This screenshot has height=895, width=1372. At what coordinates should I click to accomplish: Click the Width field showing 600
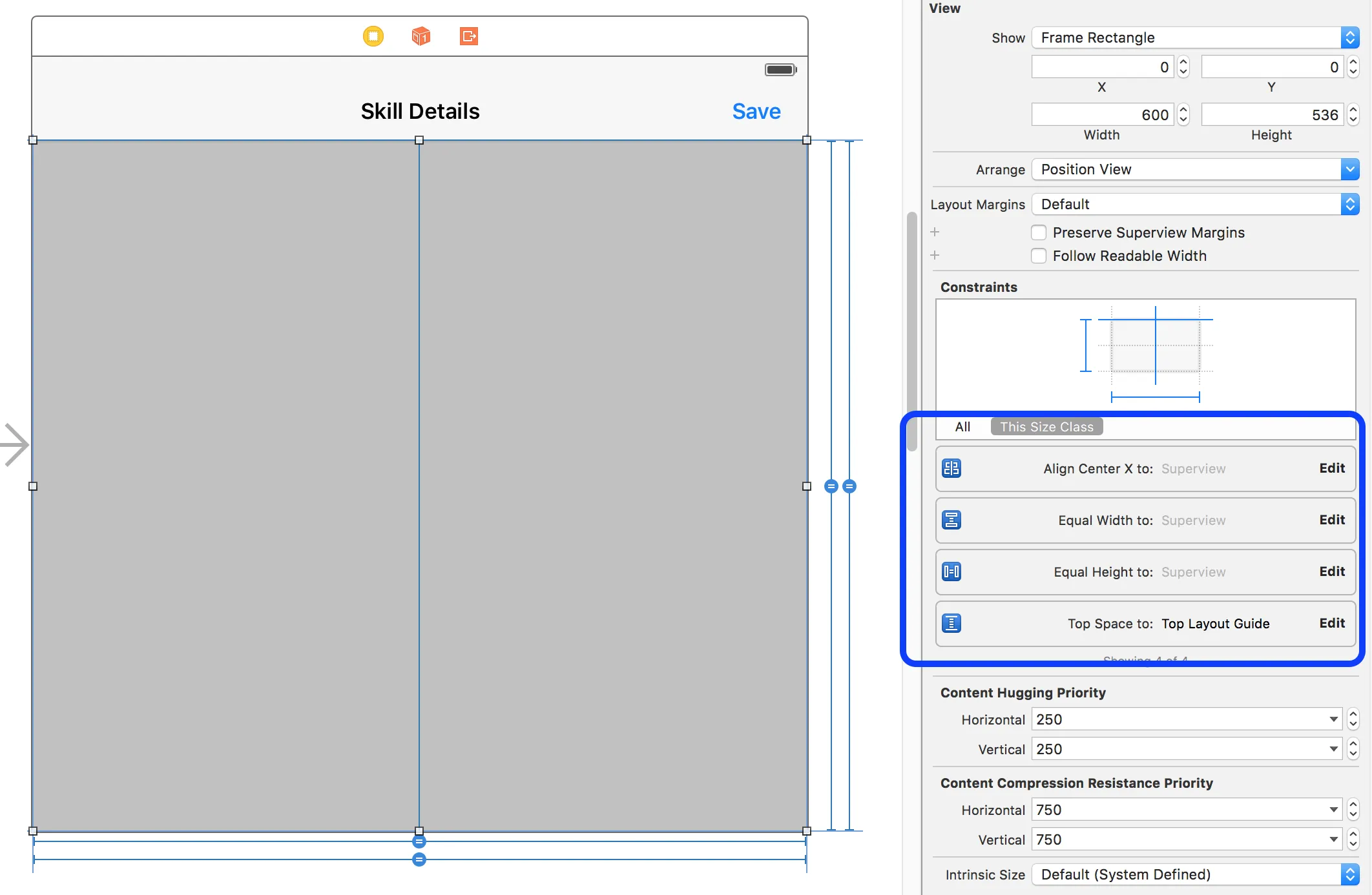(x=1102, y=115)
